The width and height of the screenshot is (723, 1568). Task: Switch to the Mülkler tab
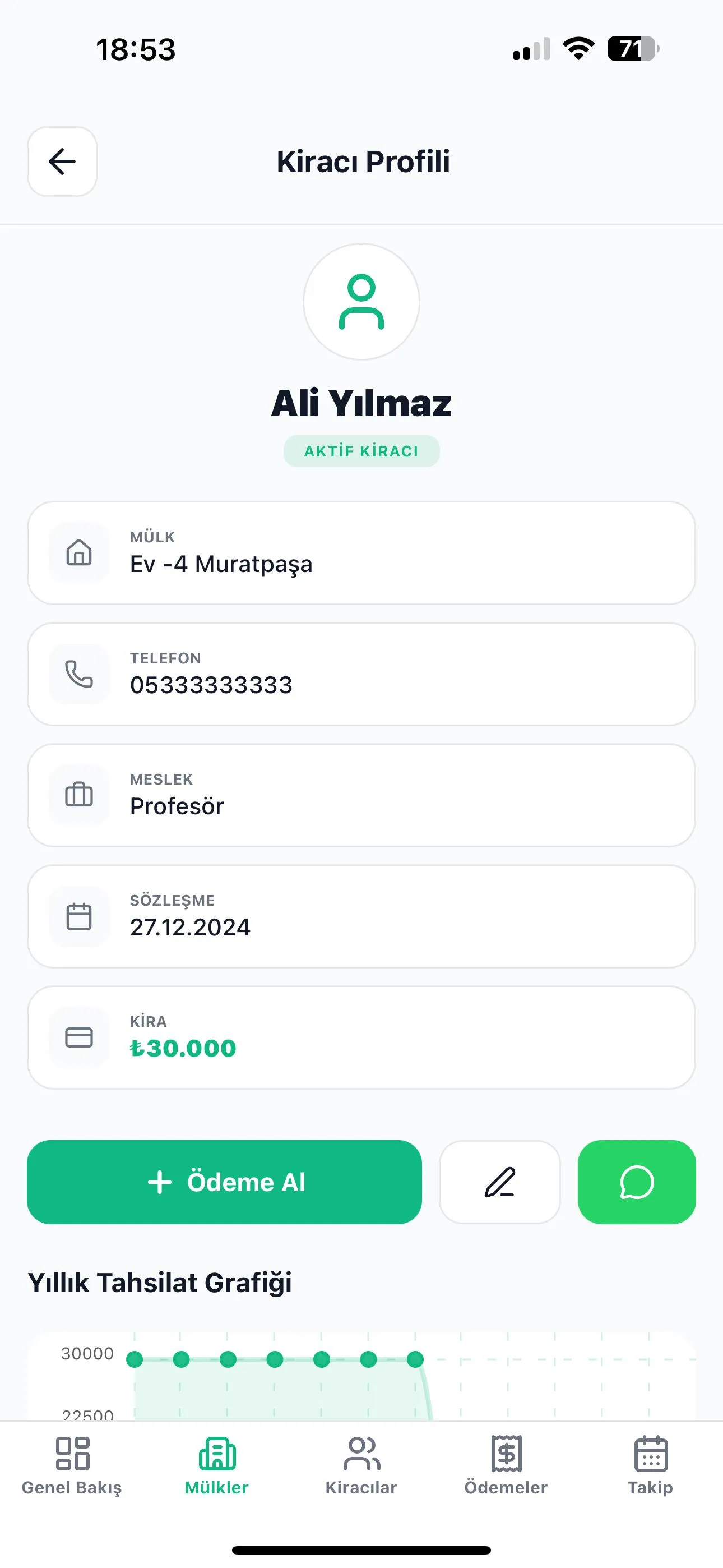coord(217,1464)
